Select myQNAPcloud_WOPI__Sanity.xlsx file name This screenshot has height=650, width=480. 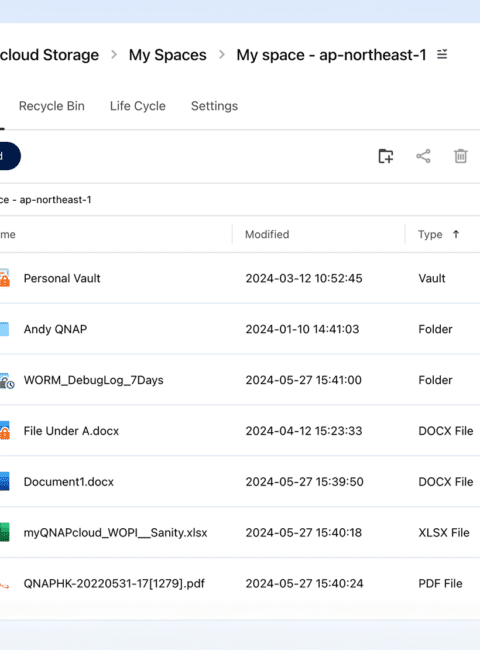[115, 533]
